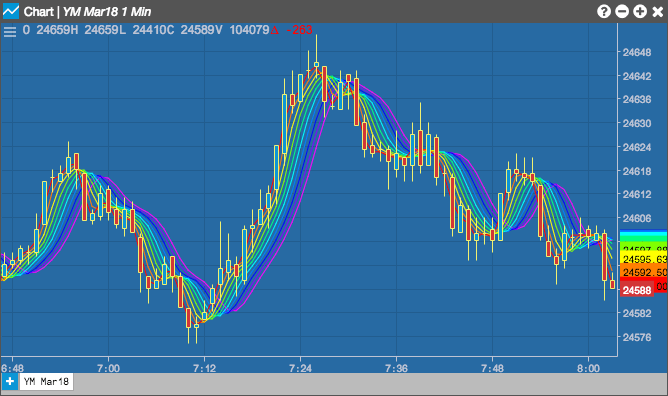Close the chart window with X icon

click(658, 11)
